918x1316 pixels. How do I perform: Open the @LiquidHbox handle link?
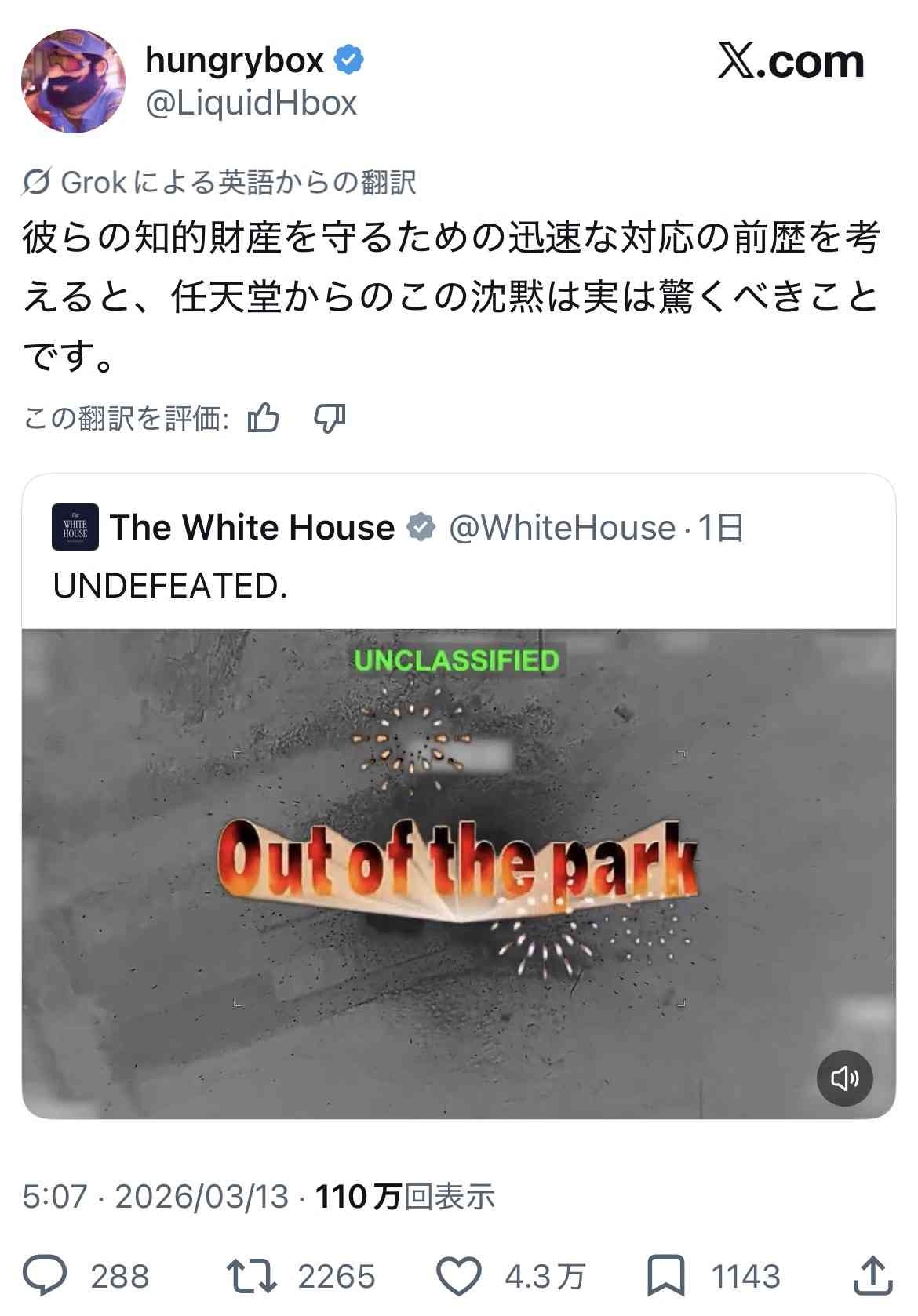(x=251, y=103)
